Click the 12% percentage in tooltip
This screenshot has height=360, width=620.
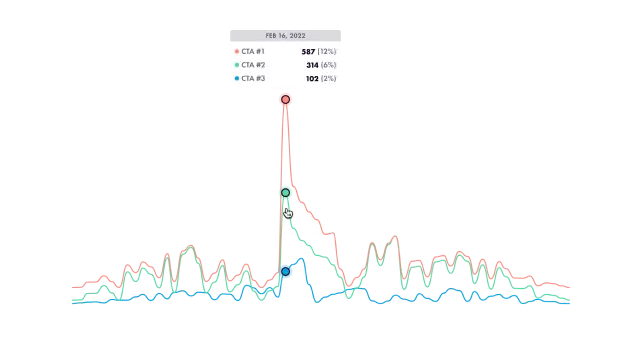(327, 51)
